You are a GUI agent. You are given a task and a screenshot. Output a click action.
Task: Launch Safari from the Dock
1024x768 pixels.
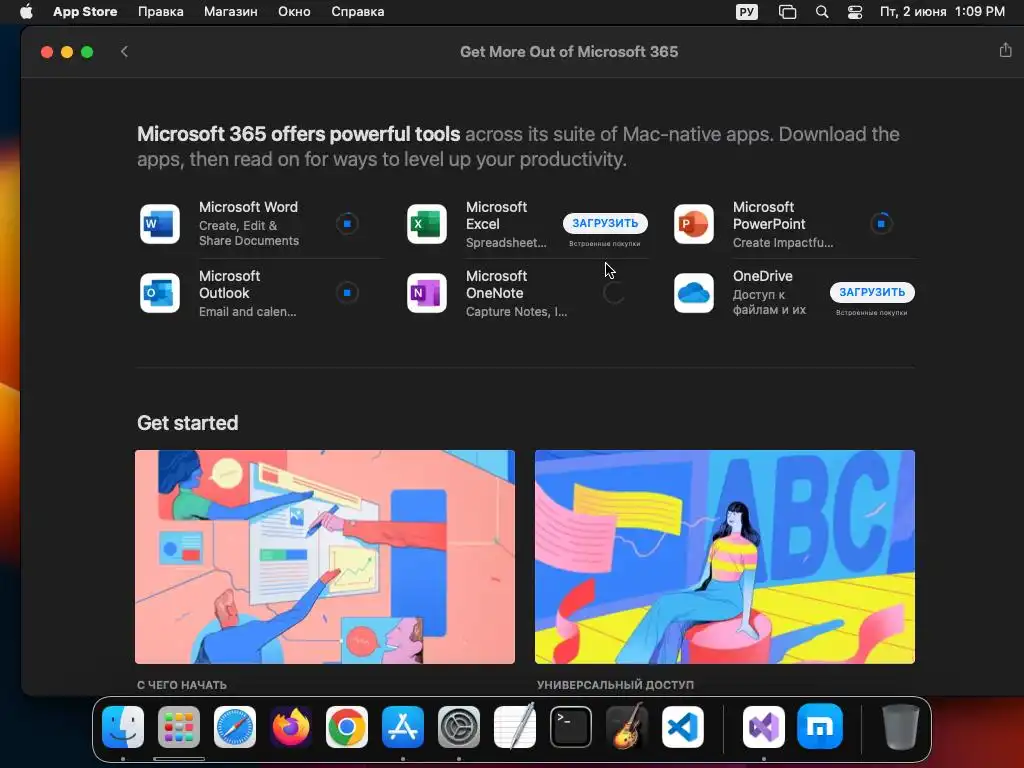click(235, 727)
